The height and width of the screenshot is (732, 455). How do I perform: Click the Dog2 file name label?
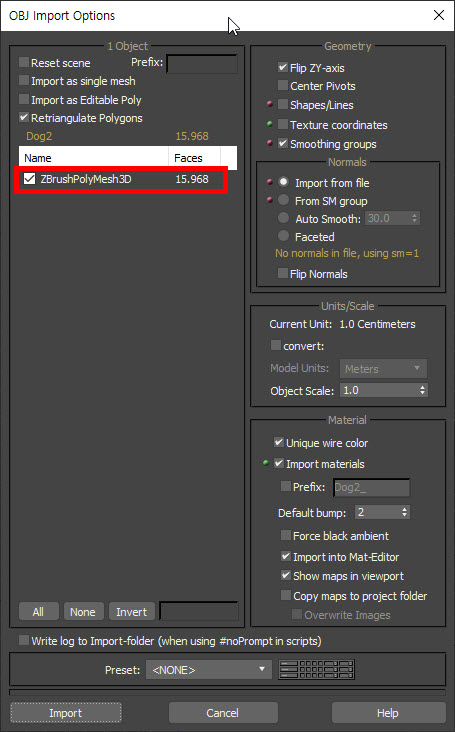point(39,136)
